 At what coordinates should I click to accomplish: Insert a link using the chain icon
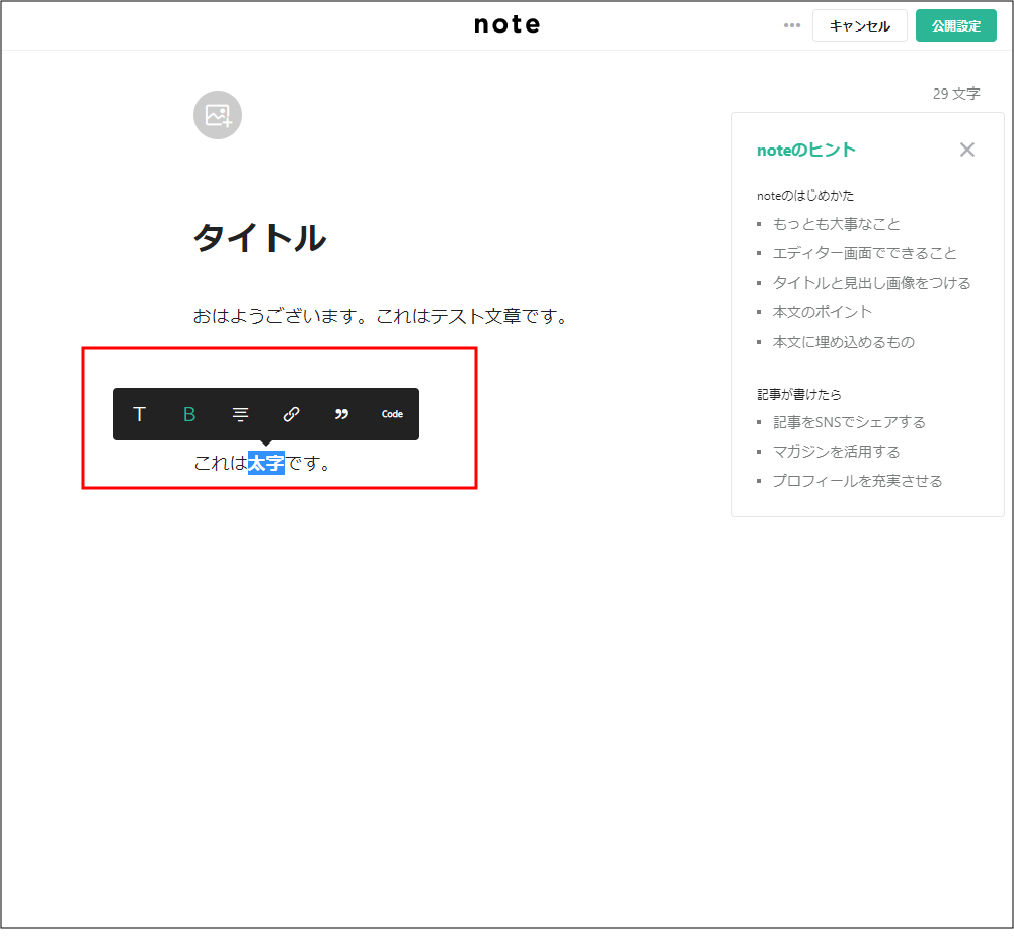point(291,414)
